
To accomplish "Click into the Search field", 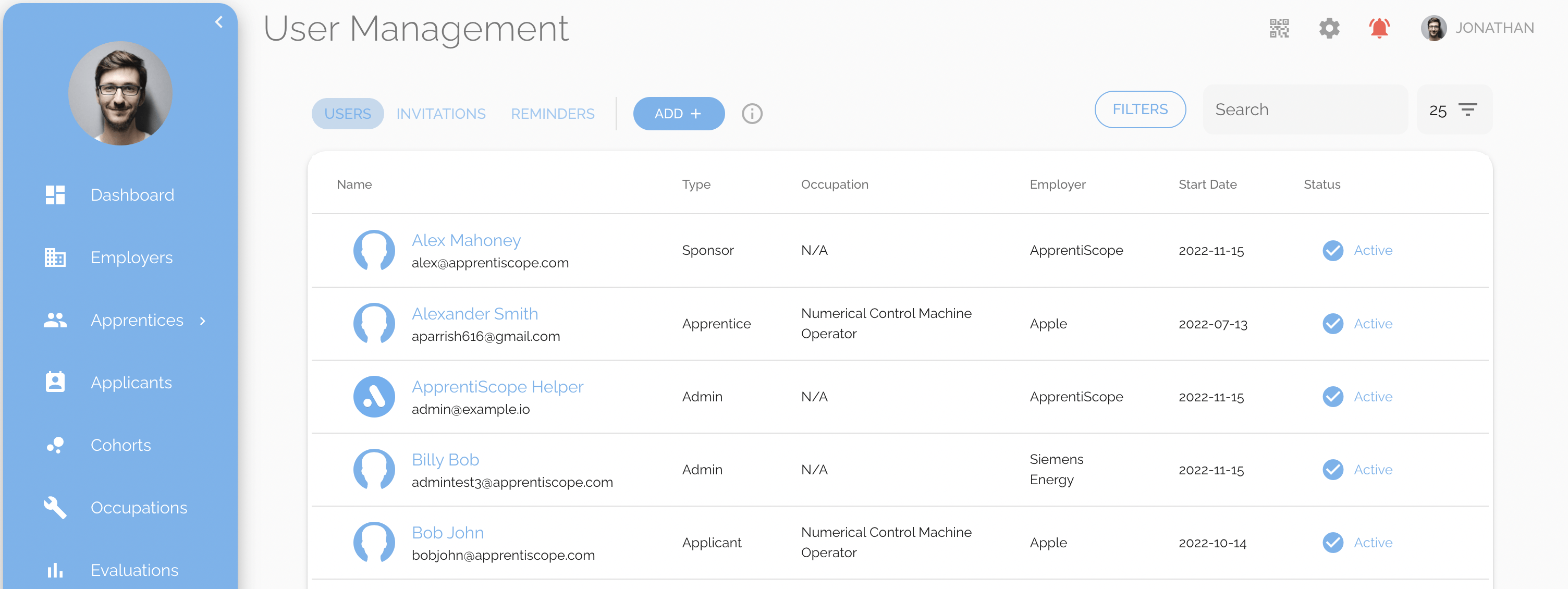I will [x=1304, y=110].
